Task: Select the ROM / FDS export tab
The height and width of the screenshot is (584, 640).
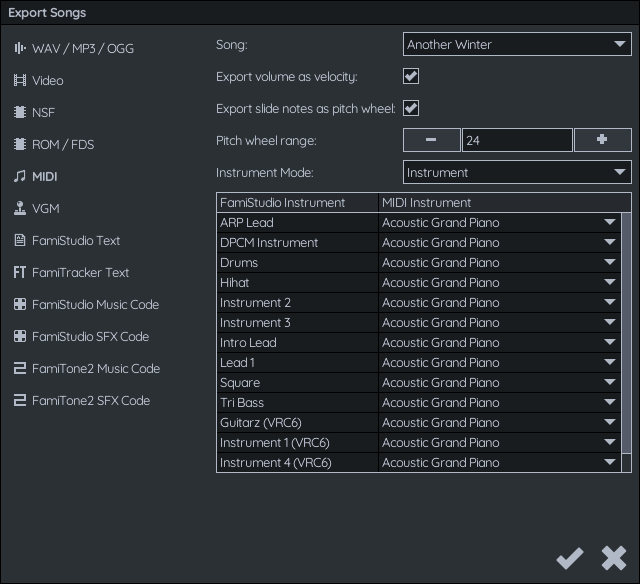Action: (63, 144)
